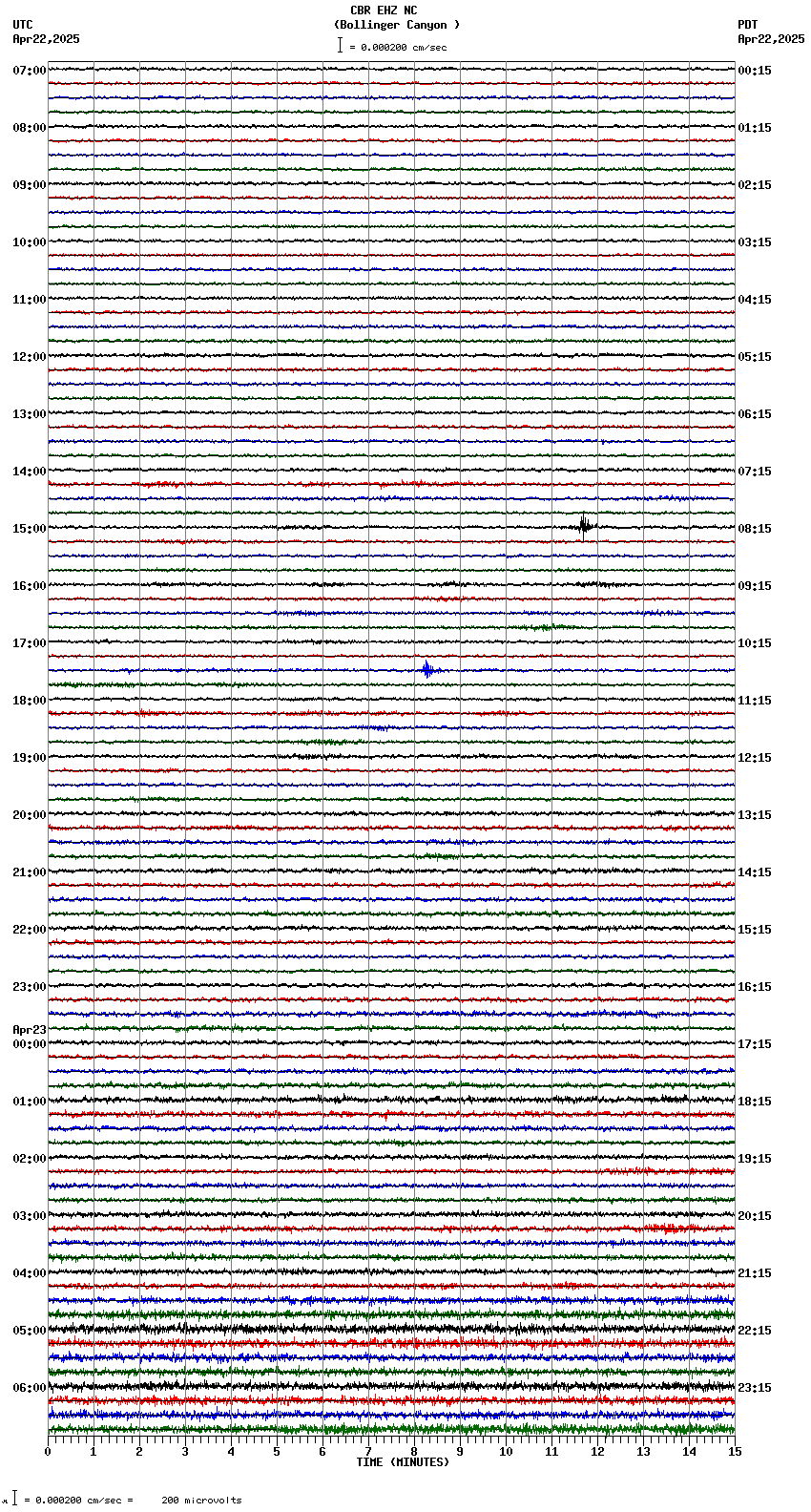The height and width of the screenshot is (1512, 811).
Task: Click the '02:00' UTC time label
Action: (30, 1159)
